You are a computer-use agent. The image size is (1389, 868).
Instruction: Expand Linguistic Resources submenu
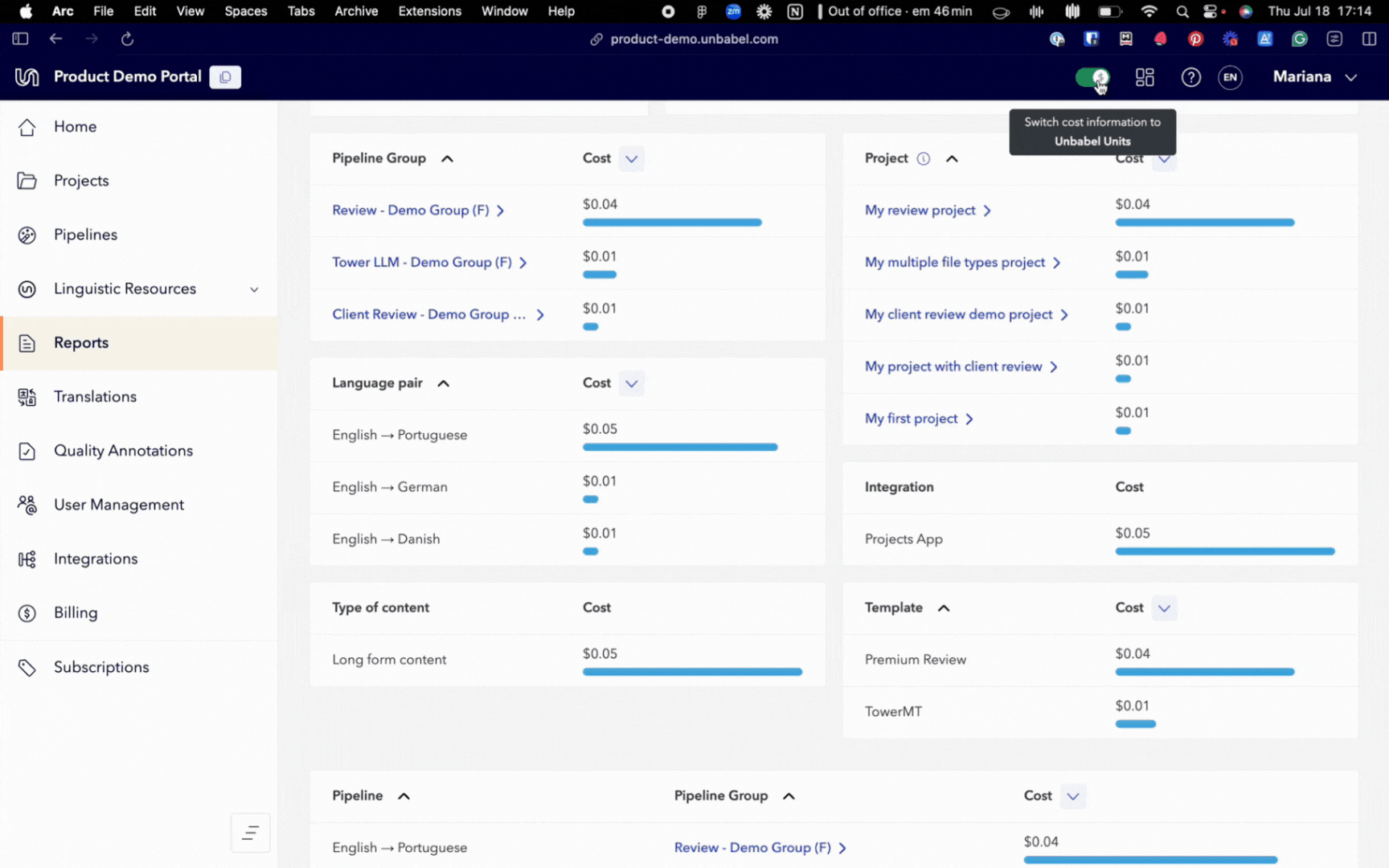tap(254, 289)
